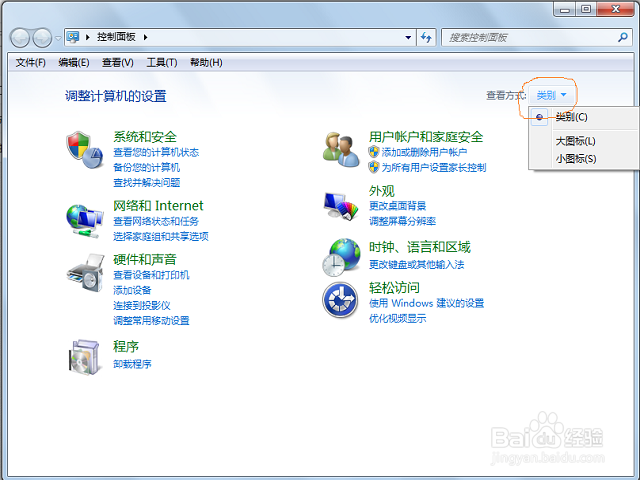Click 使用 Windows 建议的设置 link
Image resolution: width=640 pixels, height=480 pixels.
[427, 303]
